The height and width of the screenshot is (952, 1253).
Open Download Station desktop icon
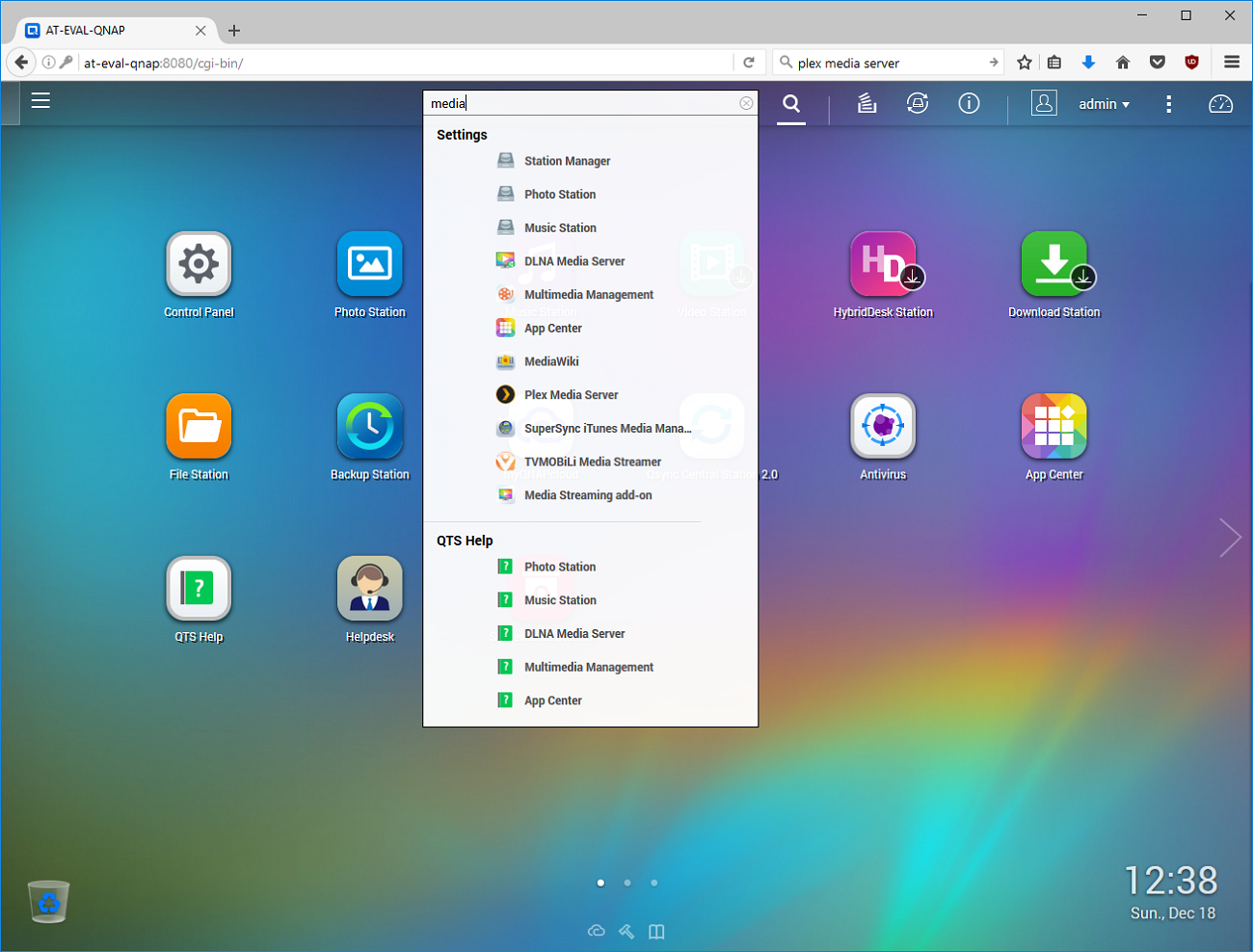pos(1054,264)
